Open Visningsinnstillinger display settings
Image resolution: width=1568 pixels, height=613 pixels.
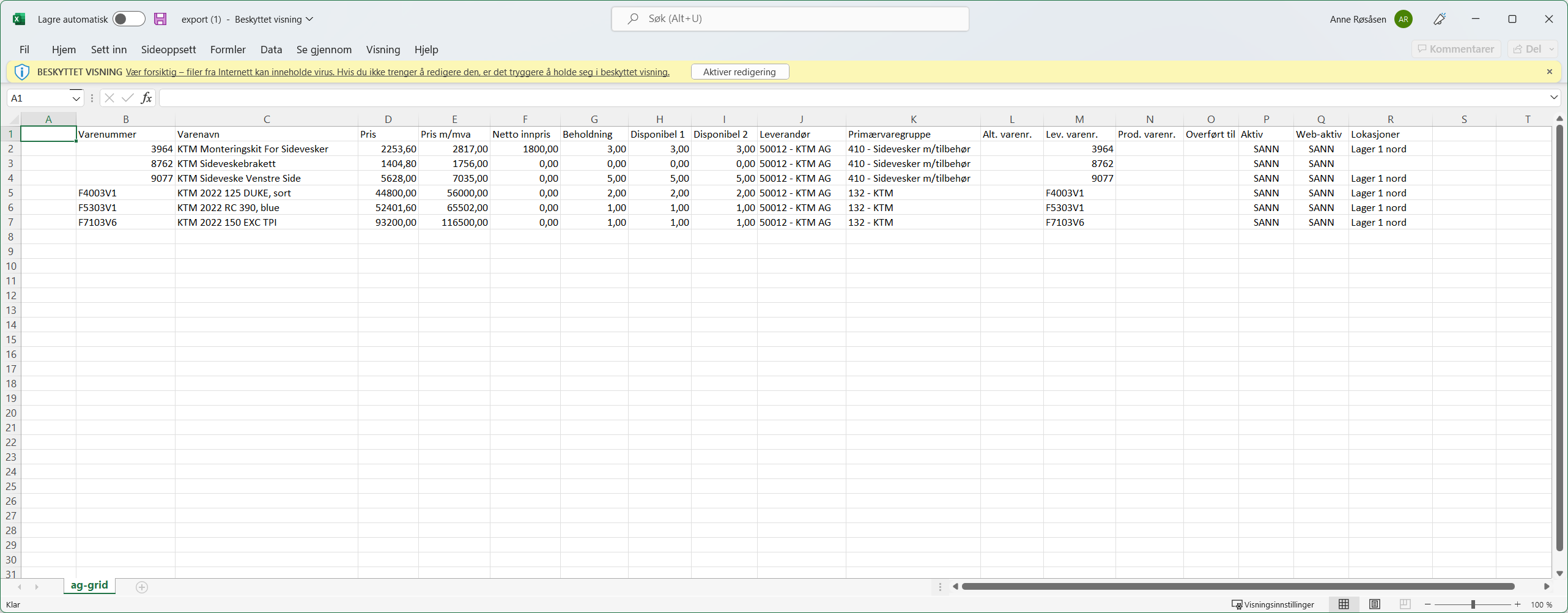tap(1273, 604)
